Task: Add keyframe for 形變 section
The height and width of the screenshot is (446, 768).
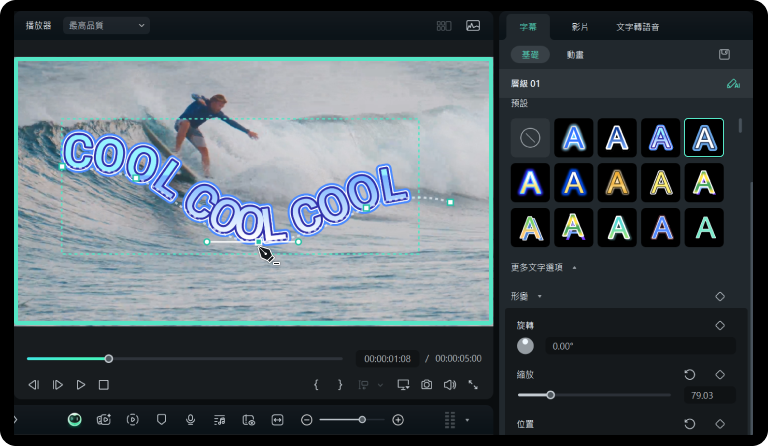Action: [720, 296]
